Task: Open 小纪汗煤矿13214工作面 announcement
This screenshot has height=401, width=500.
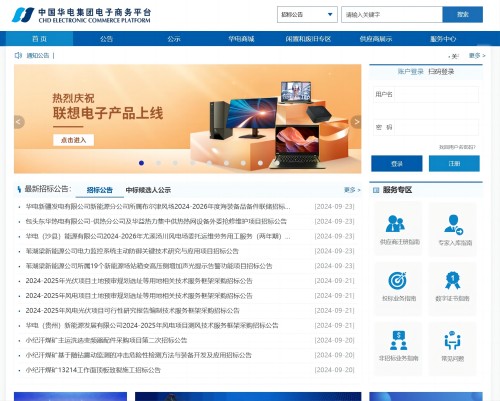Action: click(x=93, y=370)
